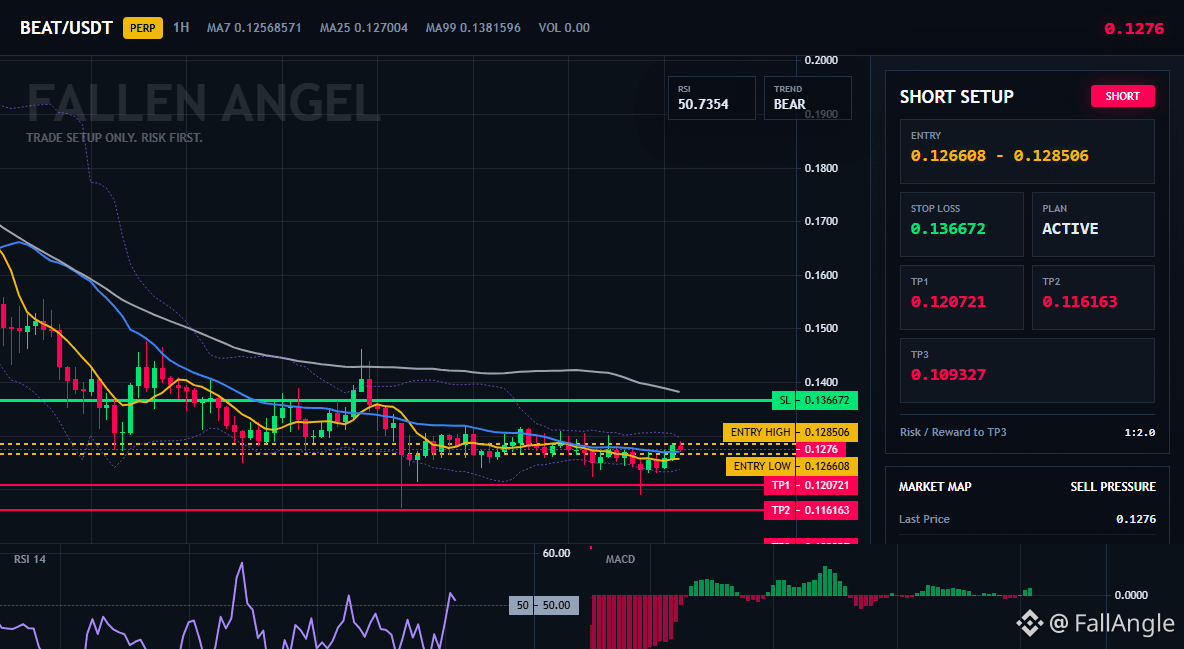This screenshot has width=1184, height=649.
Task: Click the 60.00 RSI axis label
Action: (557, 553)
